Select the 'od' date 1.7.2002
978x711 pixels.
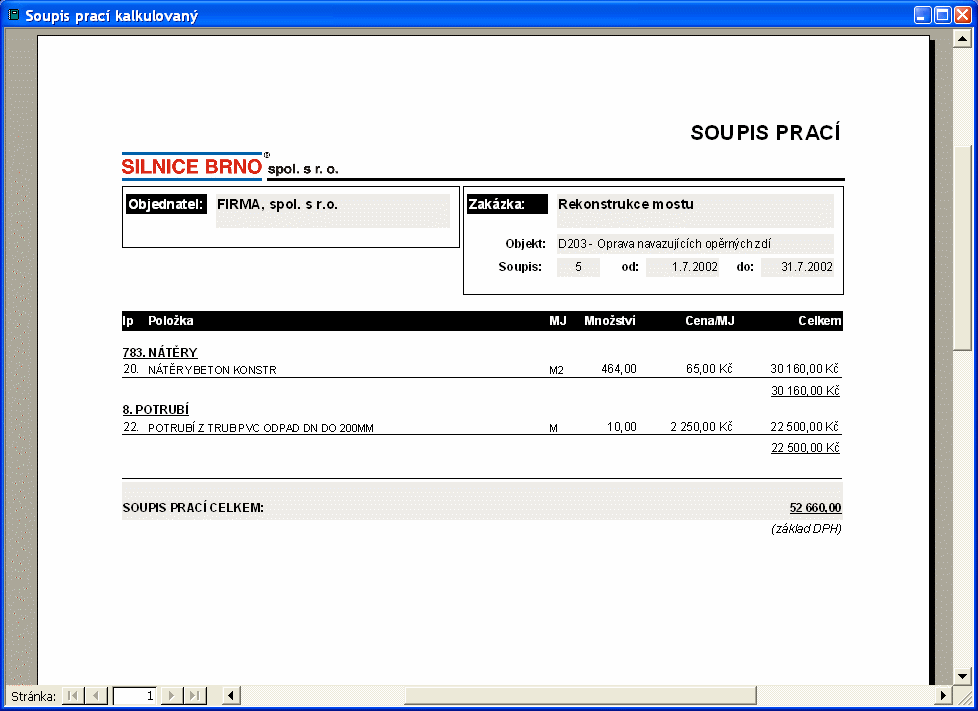tap(682, 267)
